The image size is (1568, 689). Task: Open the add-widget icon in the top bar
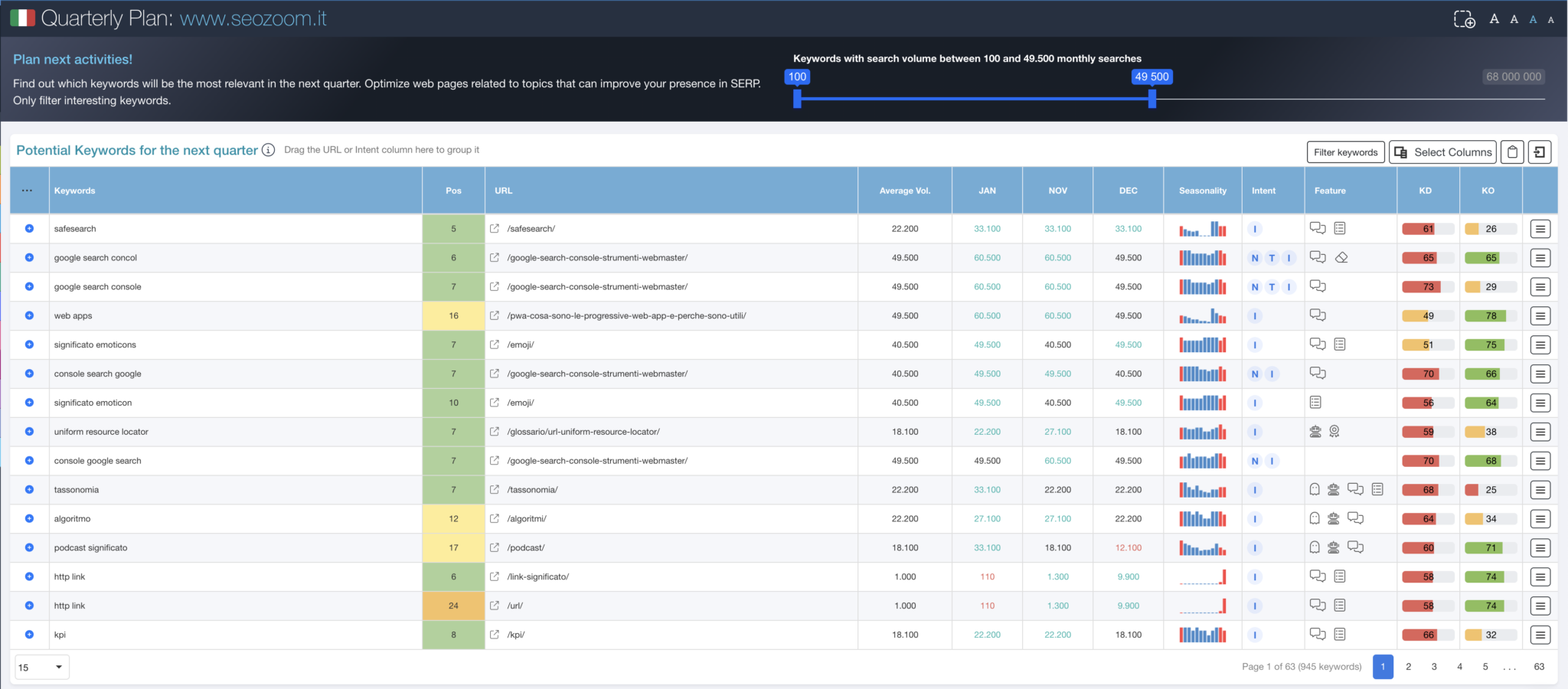click(x=1464, y=19)
